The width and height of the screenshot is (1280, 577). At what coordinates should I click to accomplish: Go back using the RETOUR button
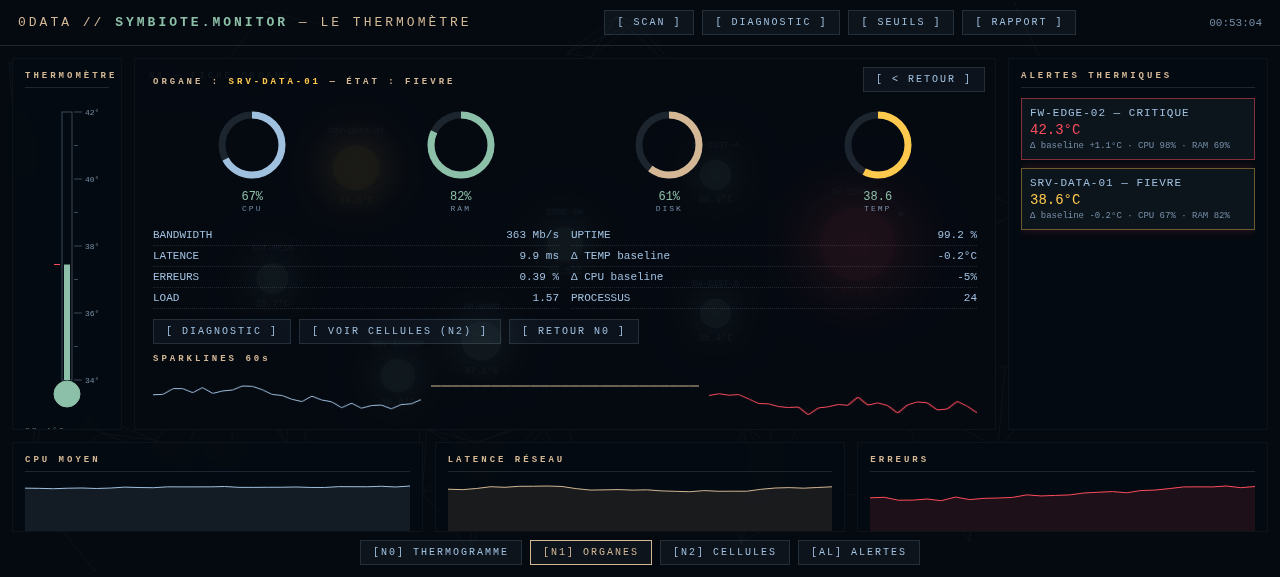coord(924,80)
